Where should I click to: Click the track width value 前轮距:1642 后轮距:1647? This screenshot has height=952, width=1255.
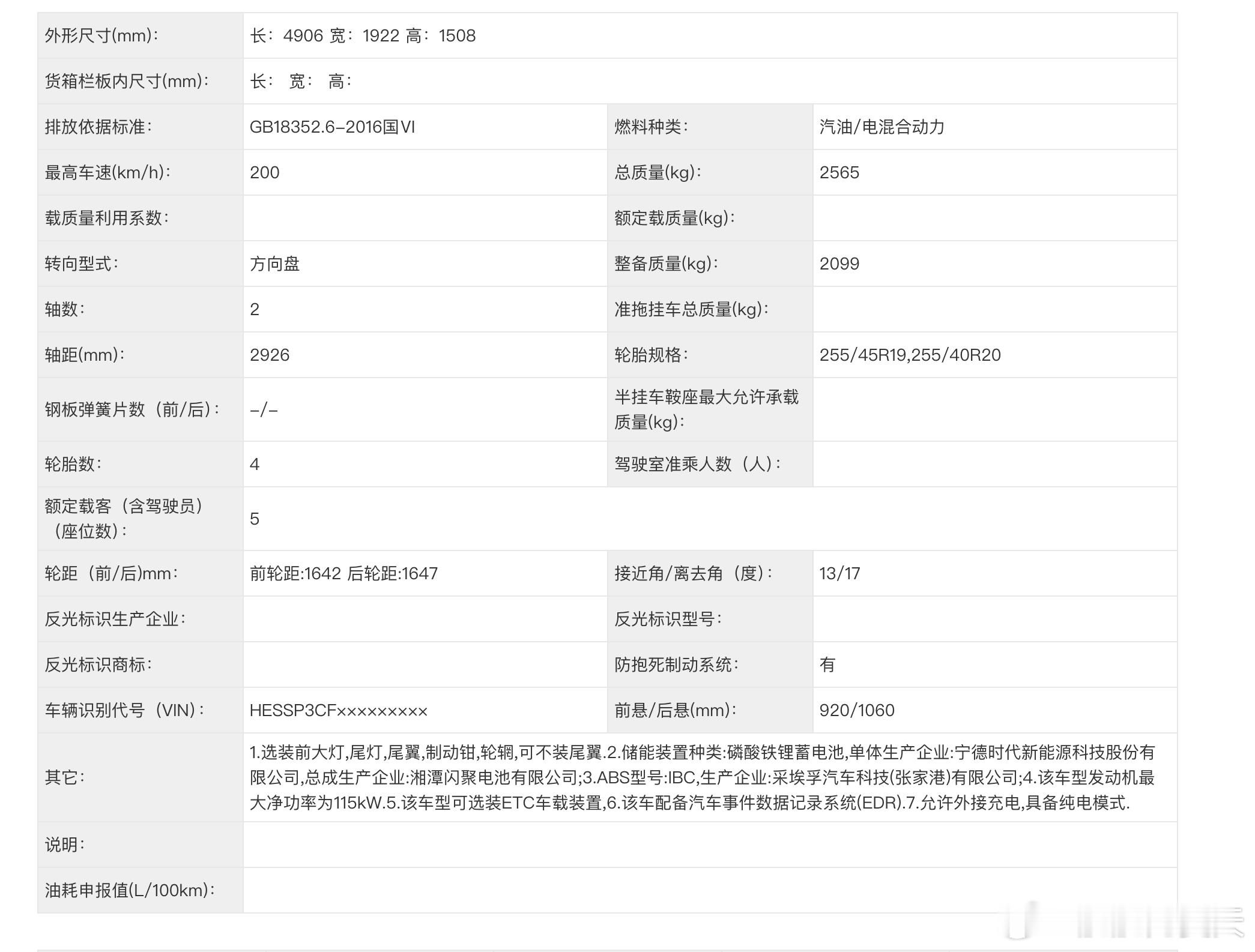click(x=343, y=574)
